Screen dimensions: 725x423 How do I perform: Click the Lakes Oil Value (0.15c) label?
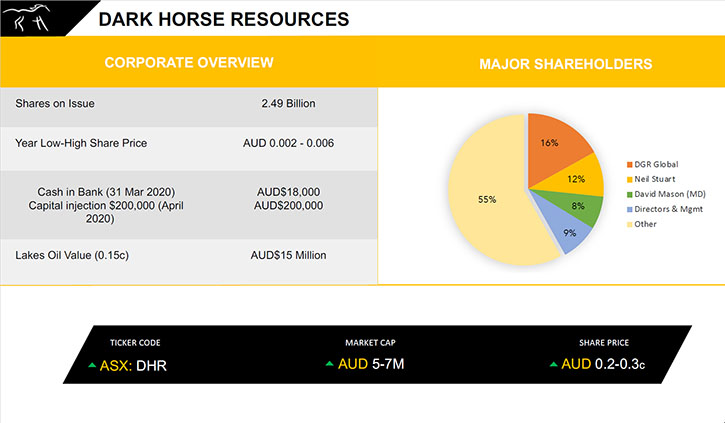(72, 255)
